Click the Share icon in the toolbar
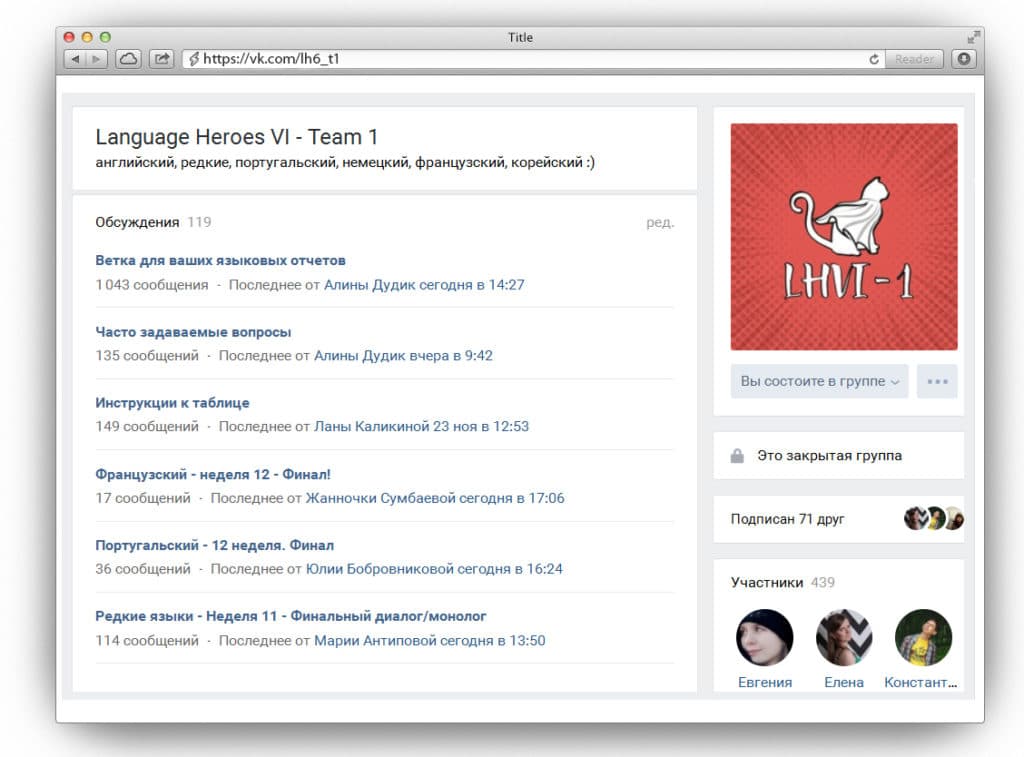1024x757 pixels. point(161,59)
